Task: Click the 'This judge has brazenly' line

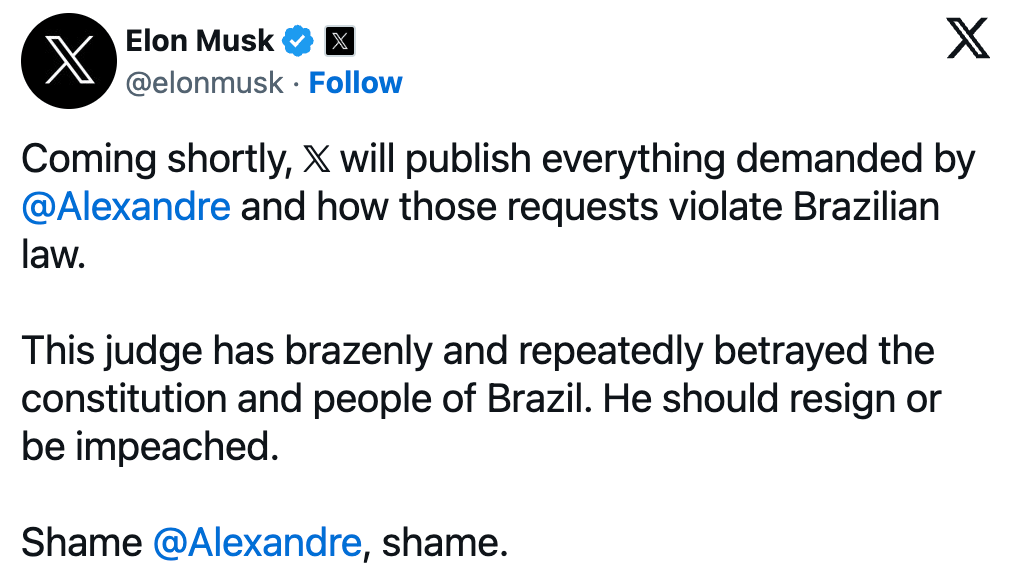Action: pos(227,351)
